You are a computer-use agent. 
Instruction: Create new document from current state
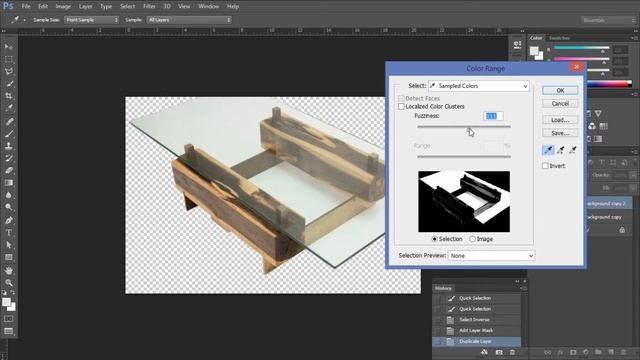484,352
